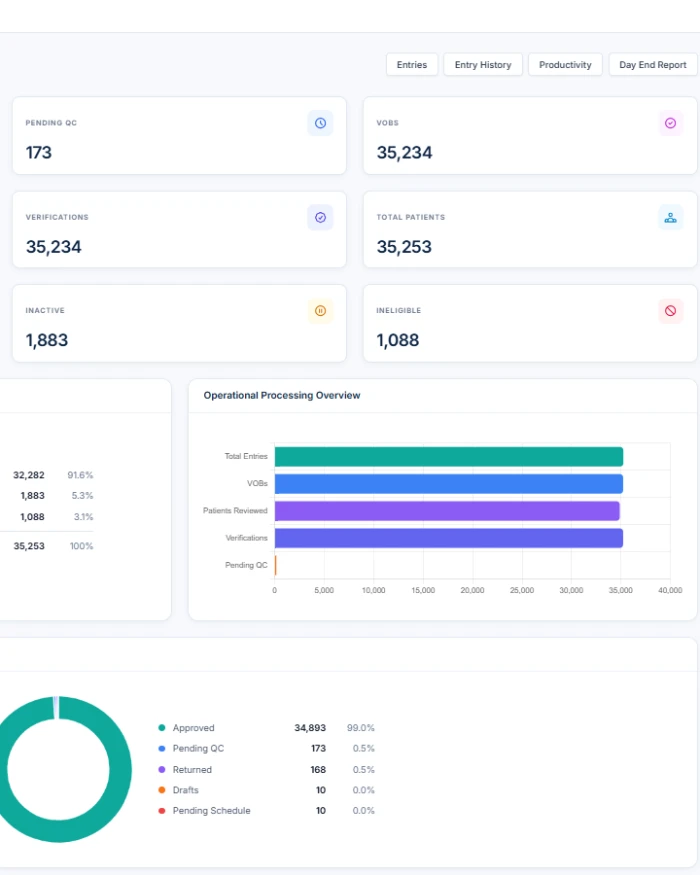
Task: Click the Verifications badge check icon
Action: pos(320,217)
